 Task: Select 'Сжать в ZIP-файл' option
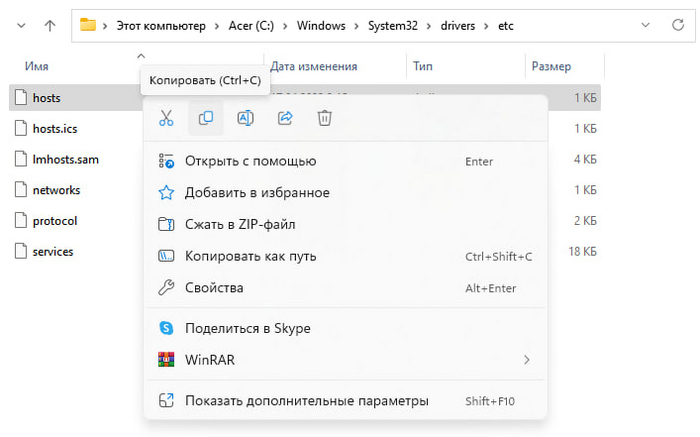(240, 224)
